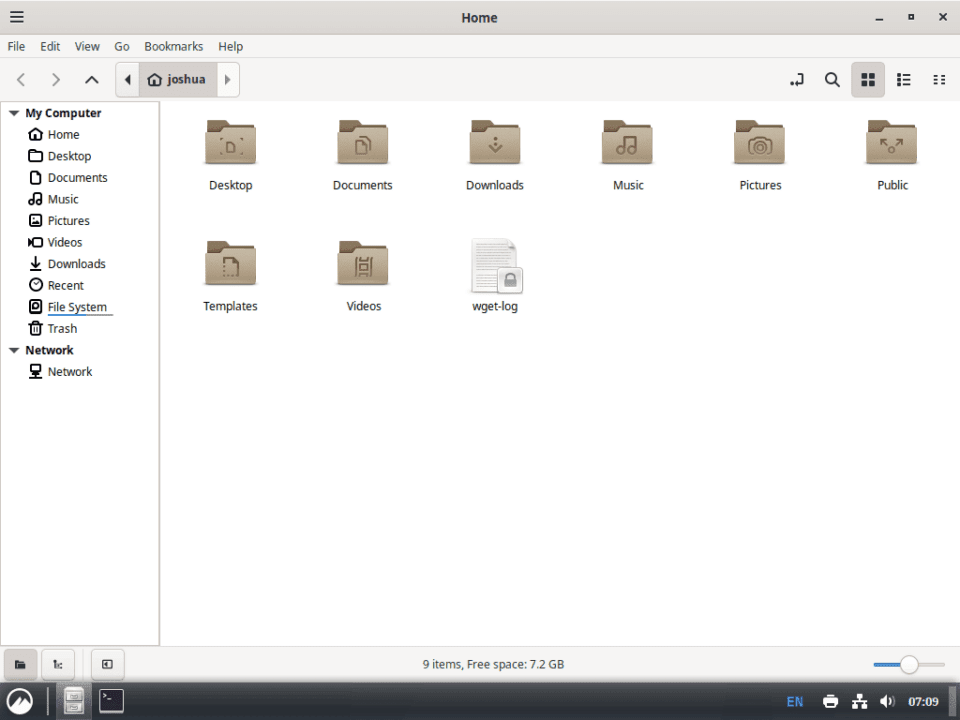Collapse the Network section in sidebar
The height and width of the screenshot is (720, 960).
tap(13, 350)
